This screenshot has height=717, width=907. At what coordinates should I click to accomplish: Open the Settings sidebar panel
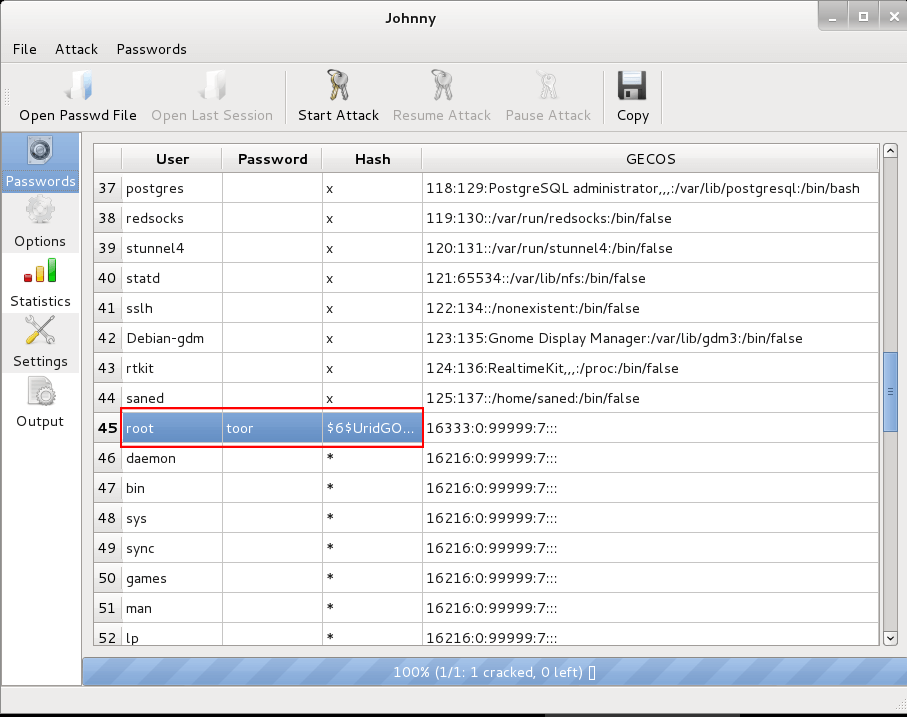coord(40,341)
